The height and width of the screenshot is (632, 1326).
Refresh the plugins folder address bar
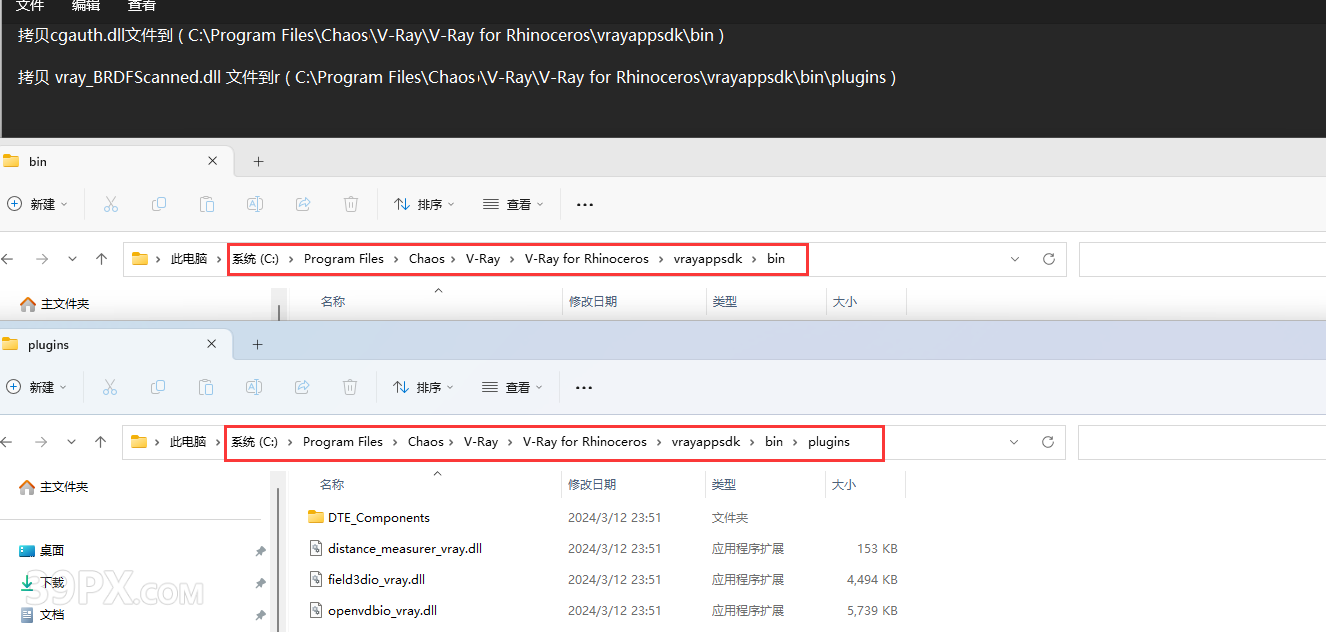pos(1048,442)
